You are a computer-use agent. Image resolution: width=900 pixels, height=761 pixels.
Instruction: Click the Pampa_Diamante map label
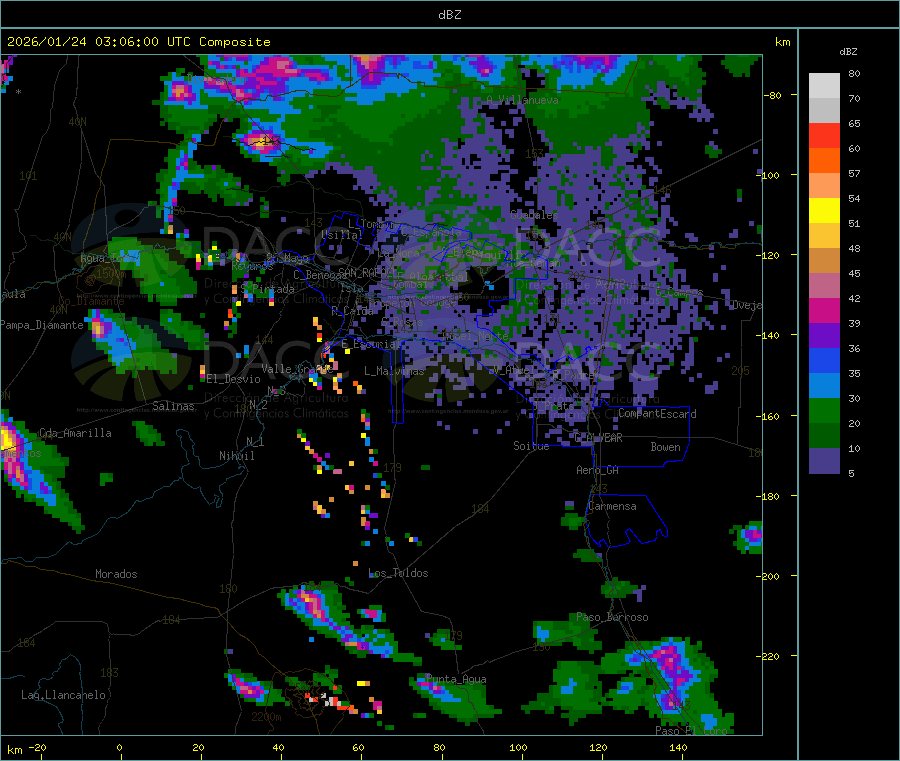tap(42, 325)
